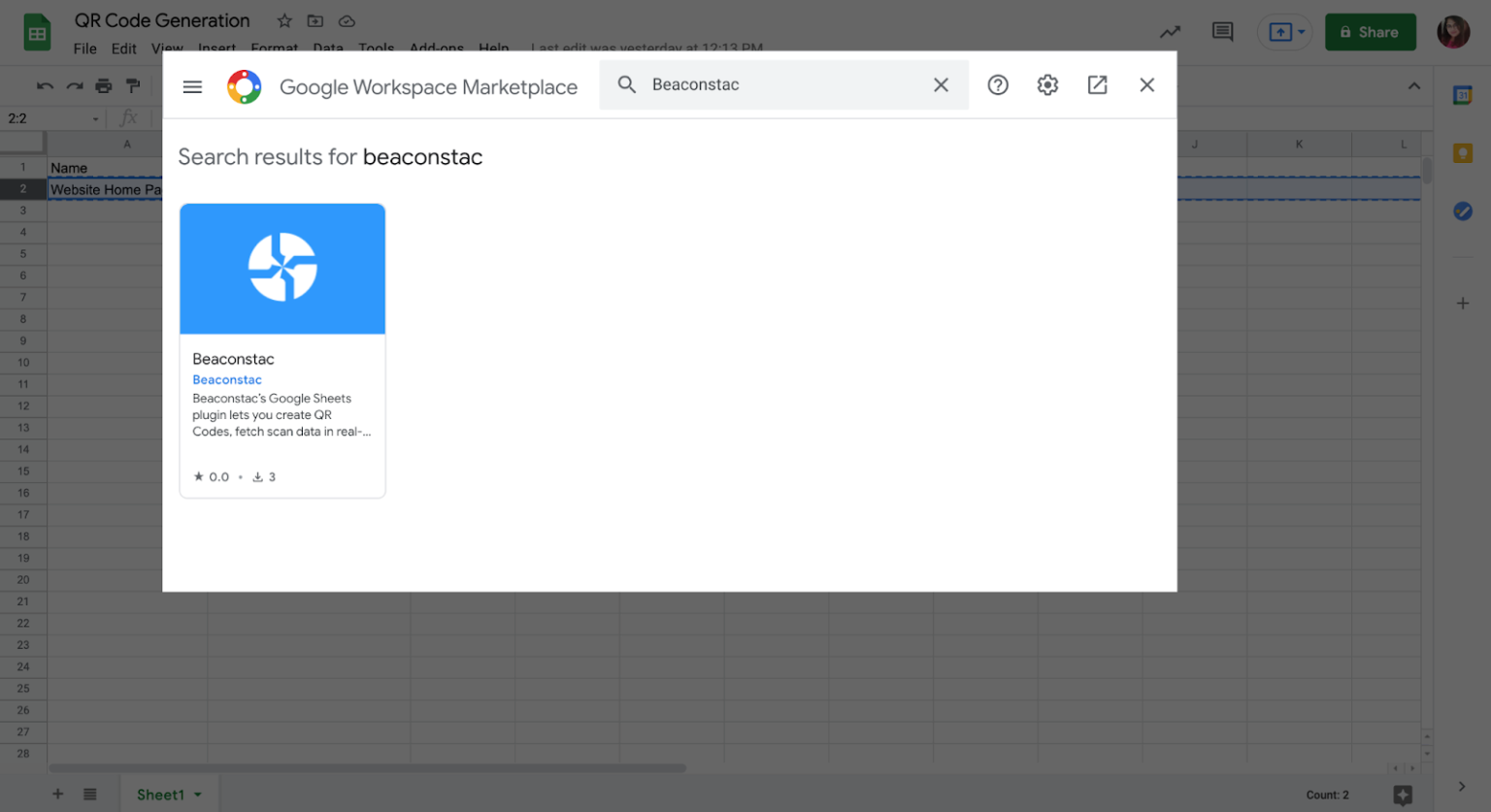The width and height of the screenshot is (1491, 812).
Task: Open the Marketplace navigation hamburger menu
Action: point(191,85)
